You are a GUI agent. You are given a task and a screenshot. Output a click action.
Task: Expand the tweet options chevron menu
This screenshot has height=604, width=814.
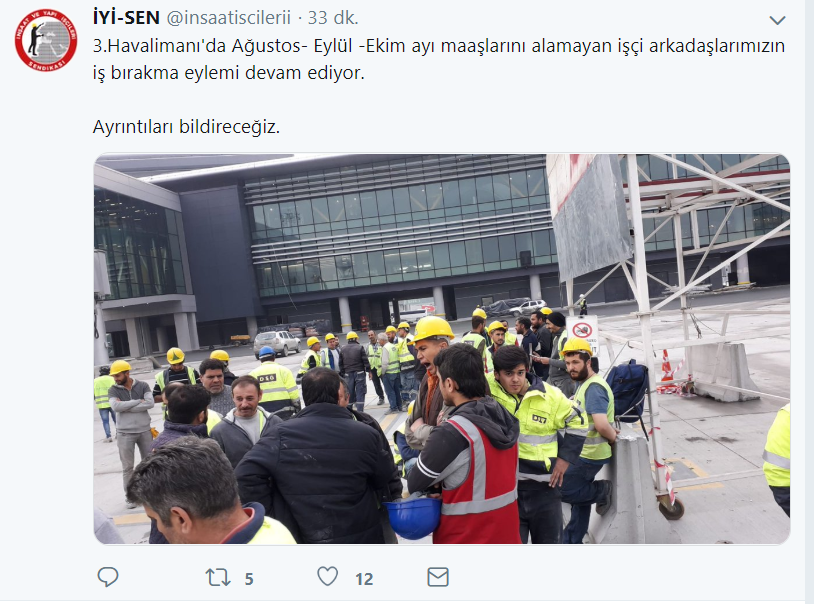pyautogui.click(x=777, y=20)
